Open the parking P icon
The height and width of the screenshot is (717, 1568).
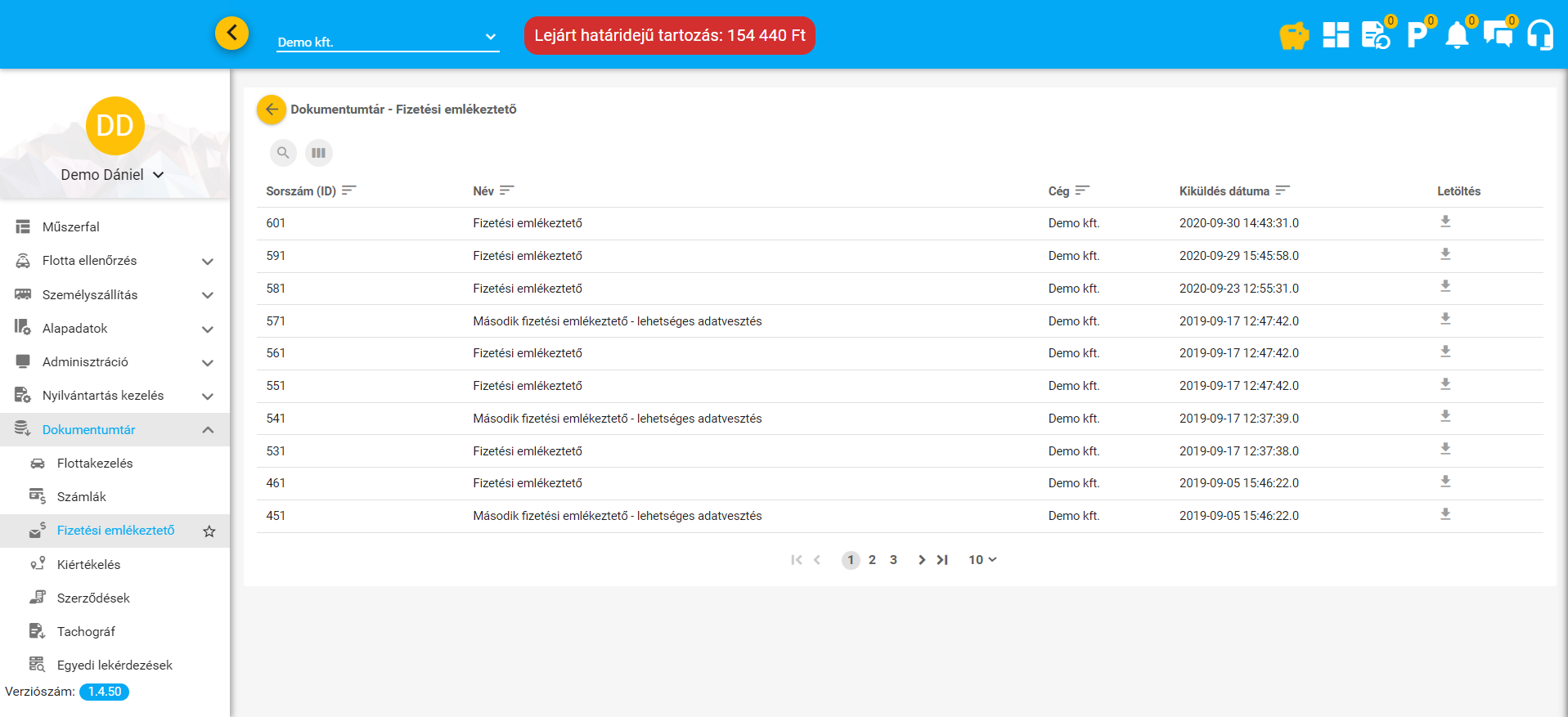[1416, 36]
